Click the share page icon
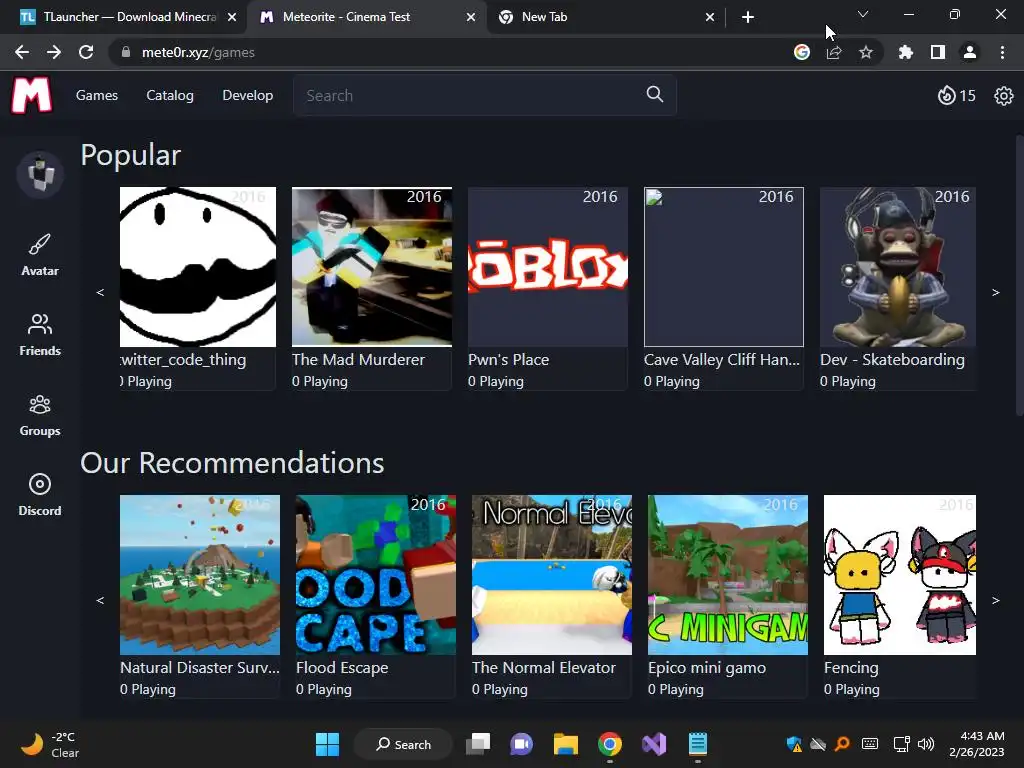Screen dimensions: 1024x768 (834, 52)
